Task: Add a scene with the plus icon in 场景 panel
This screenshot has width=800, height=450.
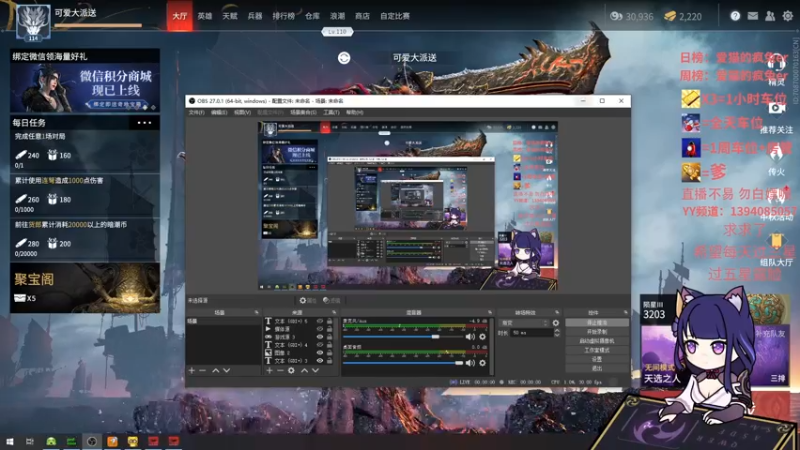Action: click(x=192, y=370)
